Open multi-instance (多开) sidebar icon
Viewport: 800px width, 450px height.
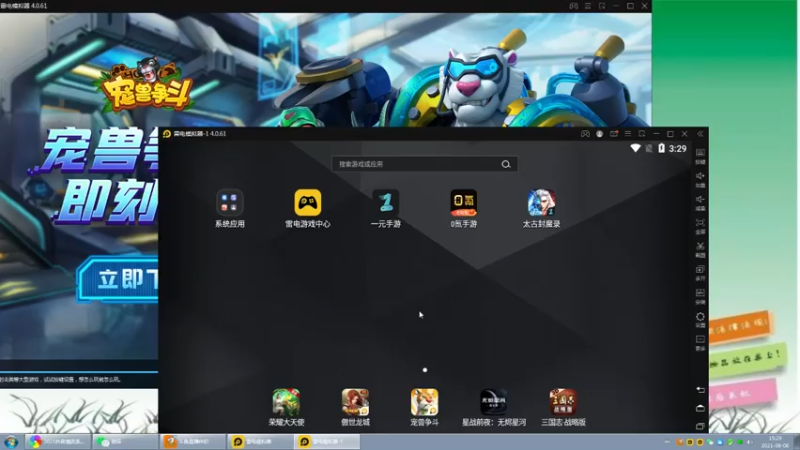(x=700, y=273)
